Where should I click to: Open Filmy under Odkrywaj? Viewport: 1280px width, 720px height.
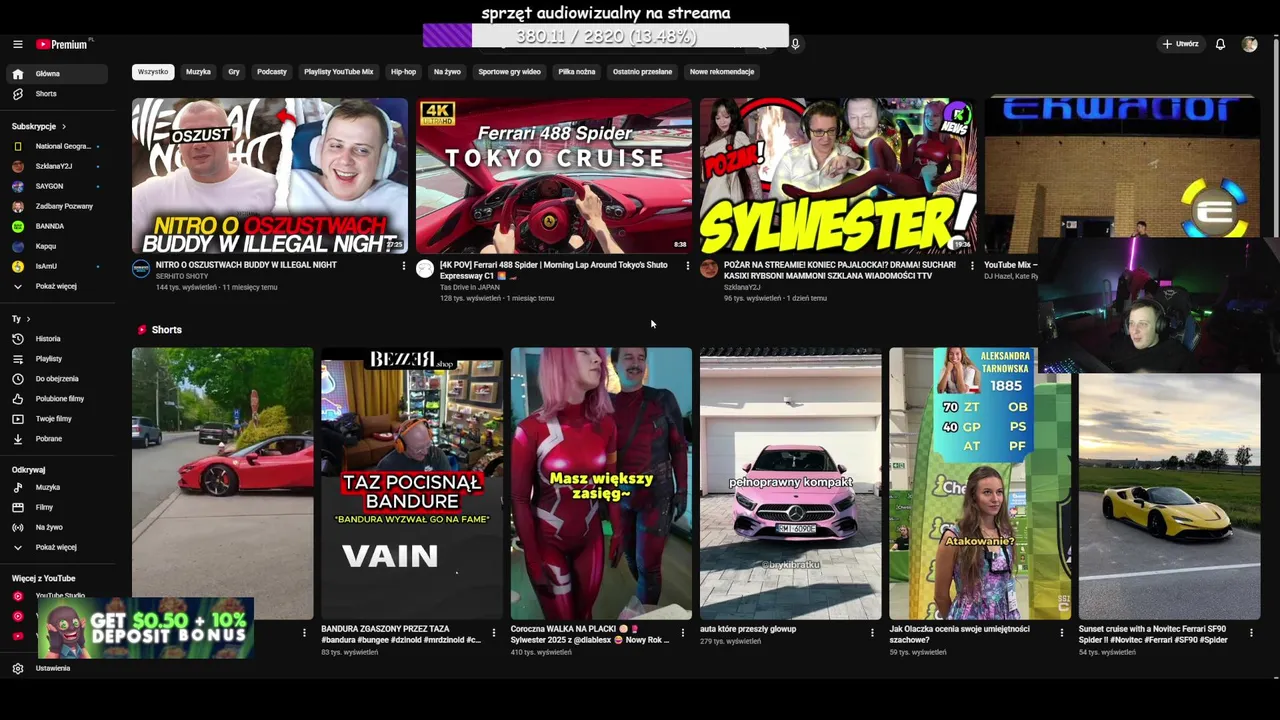tap(58, 507)
